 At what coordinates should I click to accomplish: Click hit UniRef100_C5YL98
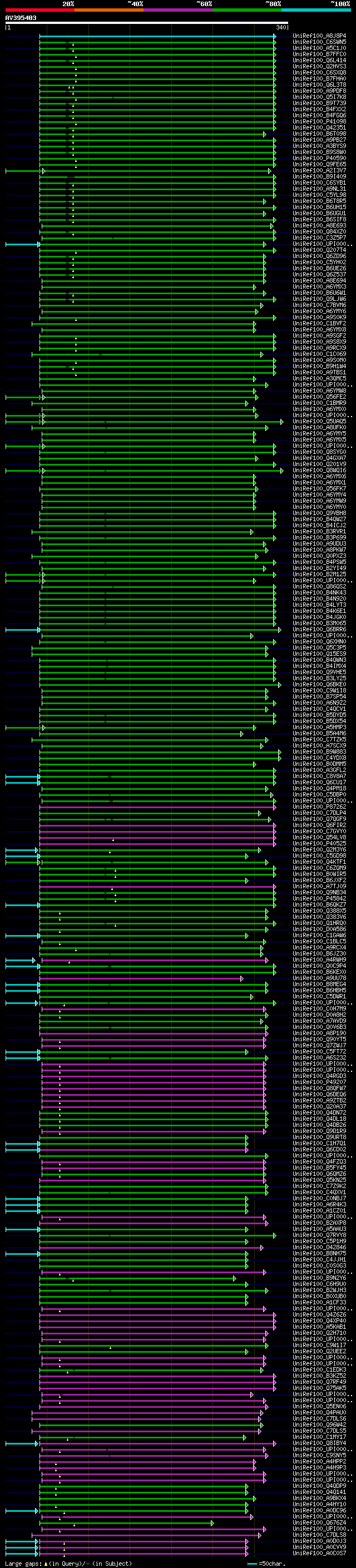click(319, 195)
